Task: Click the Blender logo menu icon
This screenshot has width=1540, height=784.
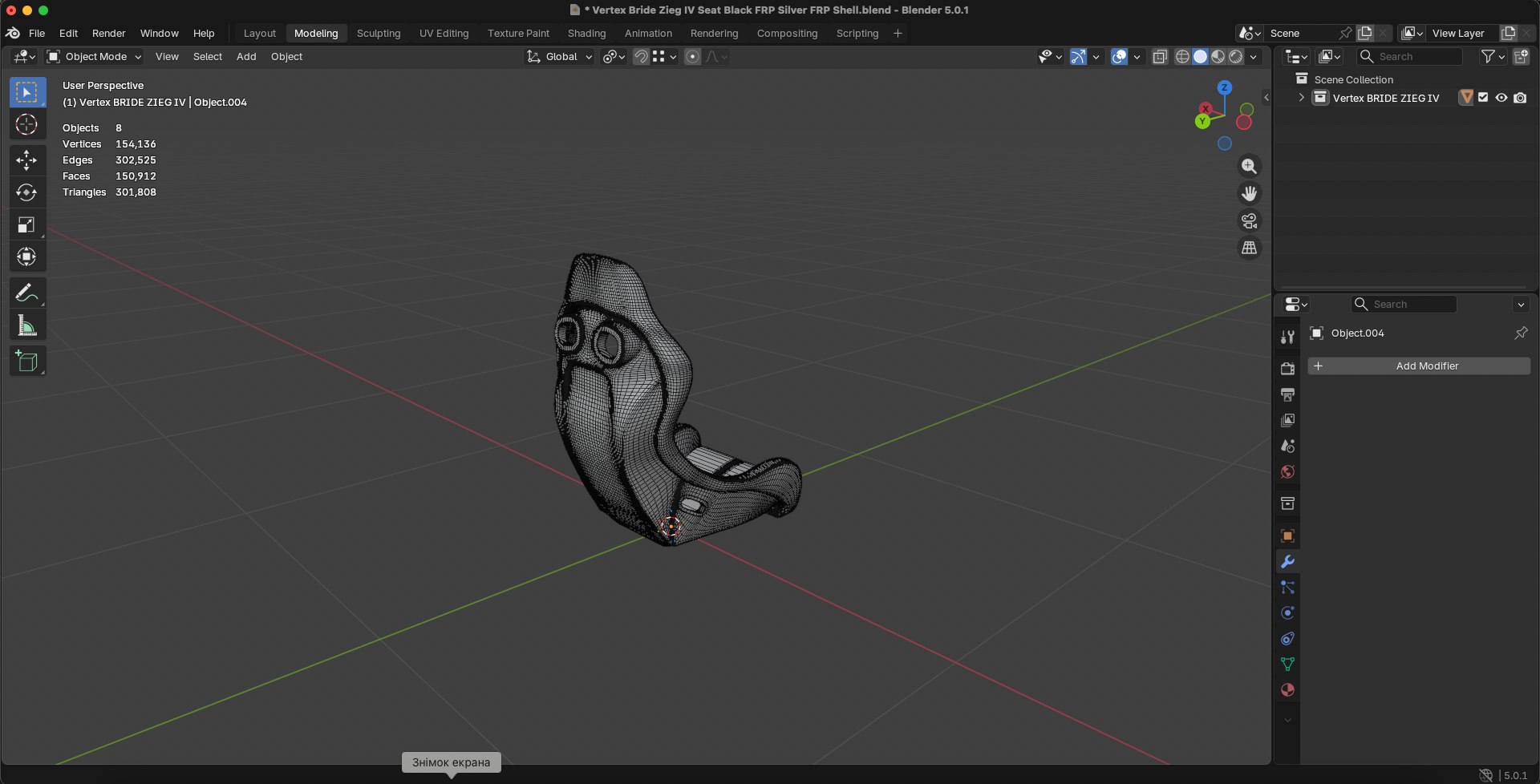Action: [x=13, y=33]
